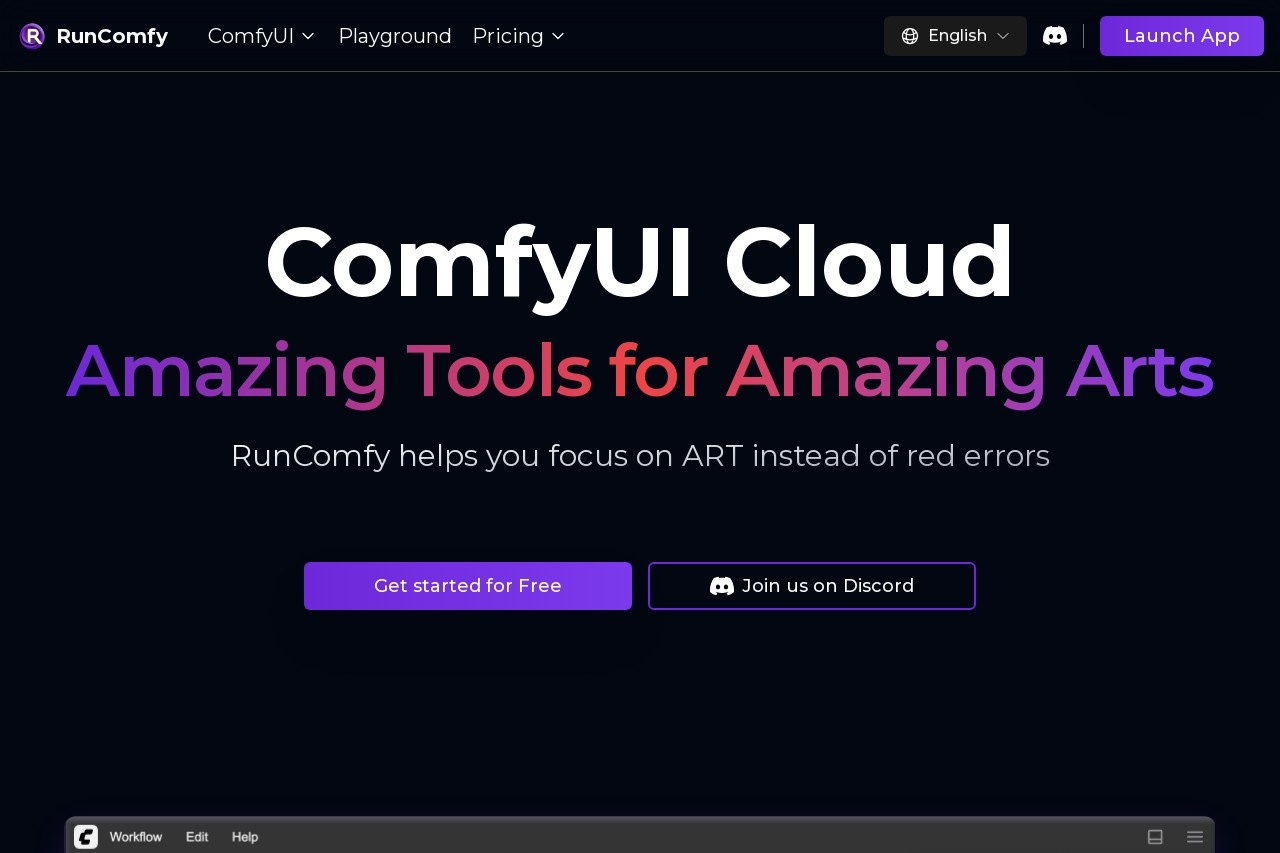Click the ComfyUI logo in the preview
This screenshot has width=1280, height=853.
click(x=86, y=837)
